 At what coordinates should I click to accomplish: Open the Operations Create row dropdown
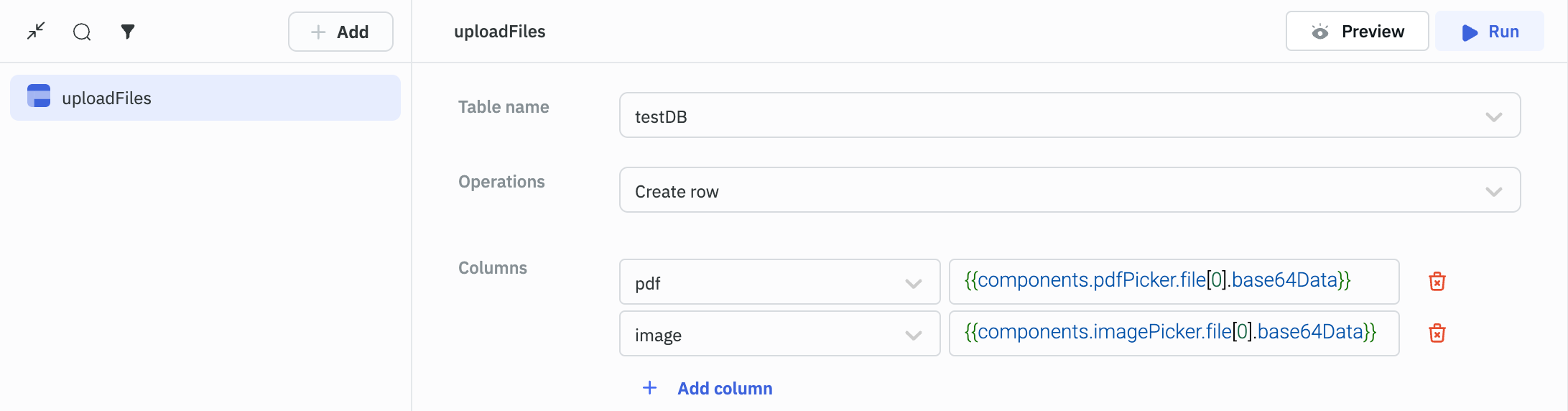tap(1493, 191)
